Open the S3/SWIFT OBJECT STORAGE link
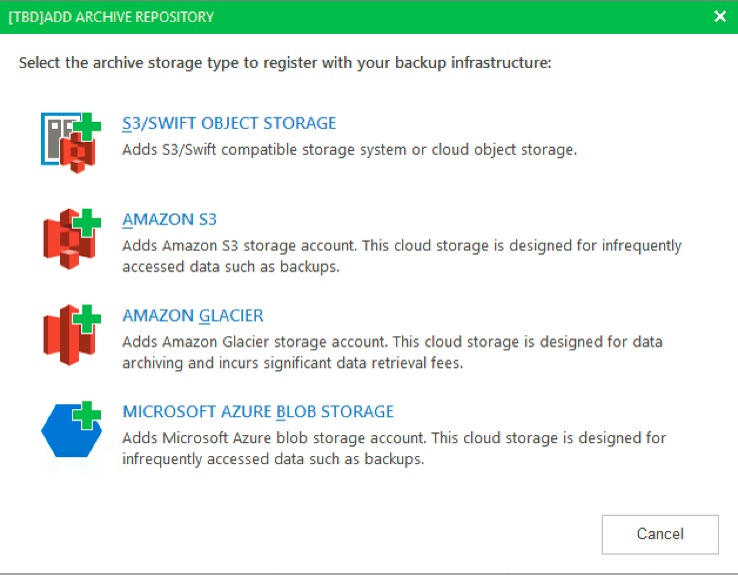Viewport: 738px width, 575px height. tap(229, 123)
